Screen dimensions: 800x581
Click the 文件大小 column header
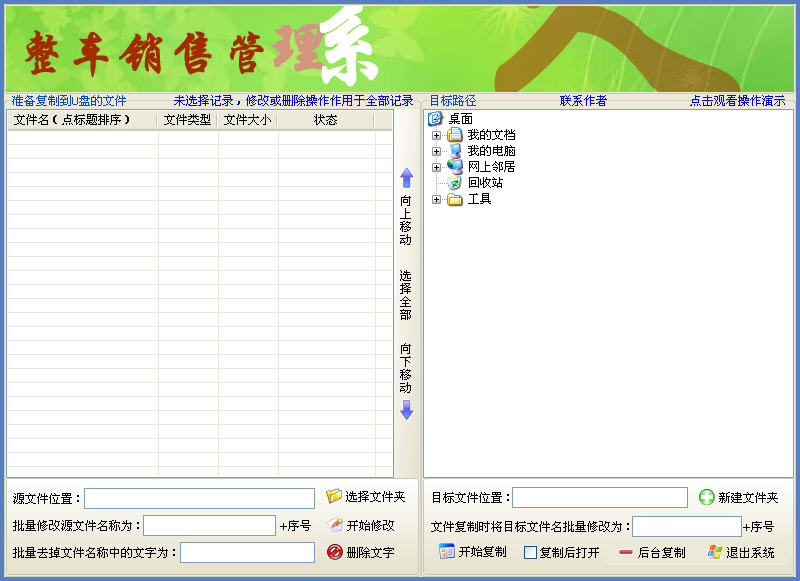247,120
